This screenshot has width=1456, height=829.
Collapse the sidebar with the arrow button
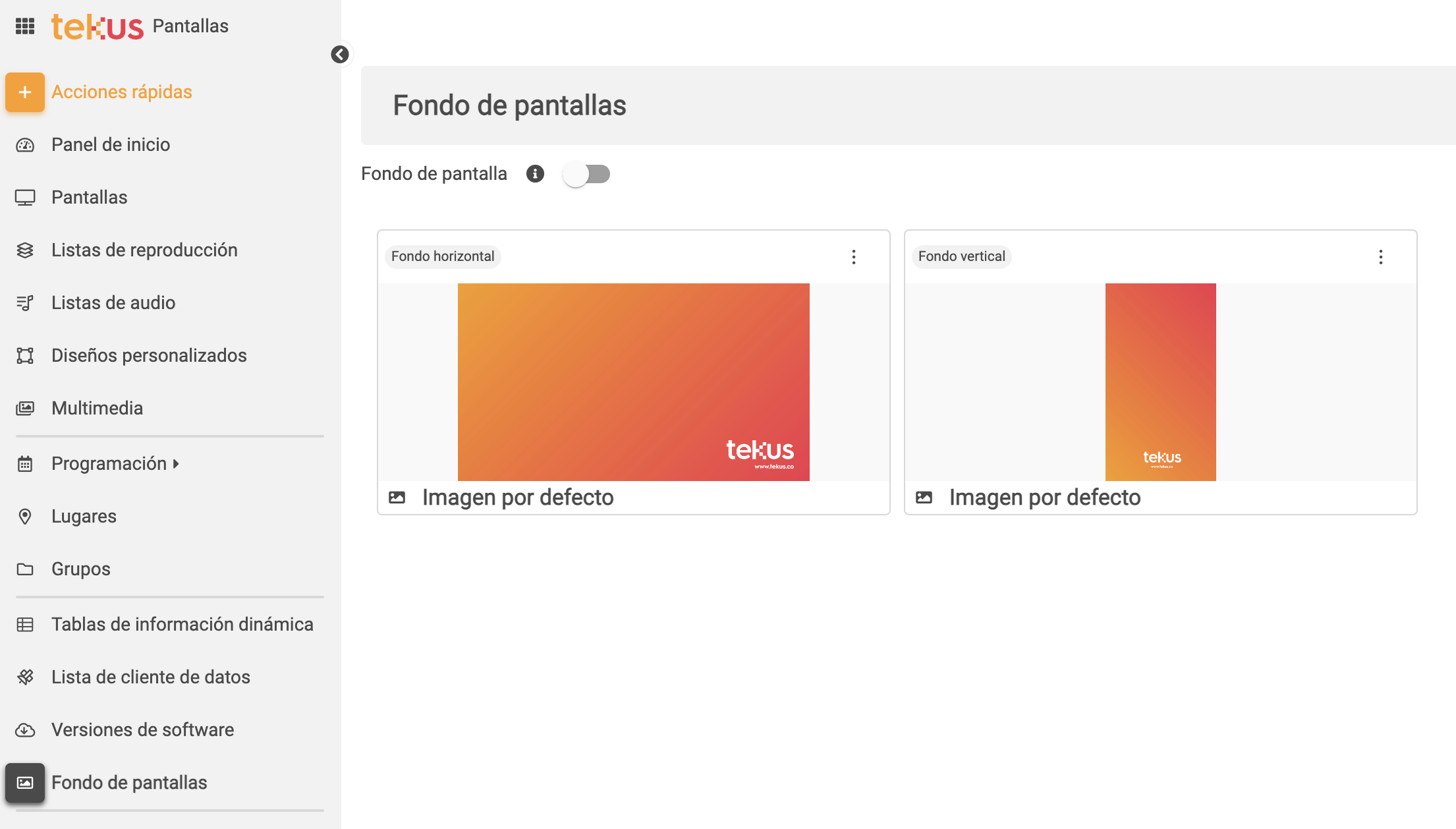click(340, 54)
